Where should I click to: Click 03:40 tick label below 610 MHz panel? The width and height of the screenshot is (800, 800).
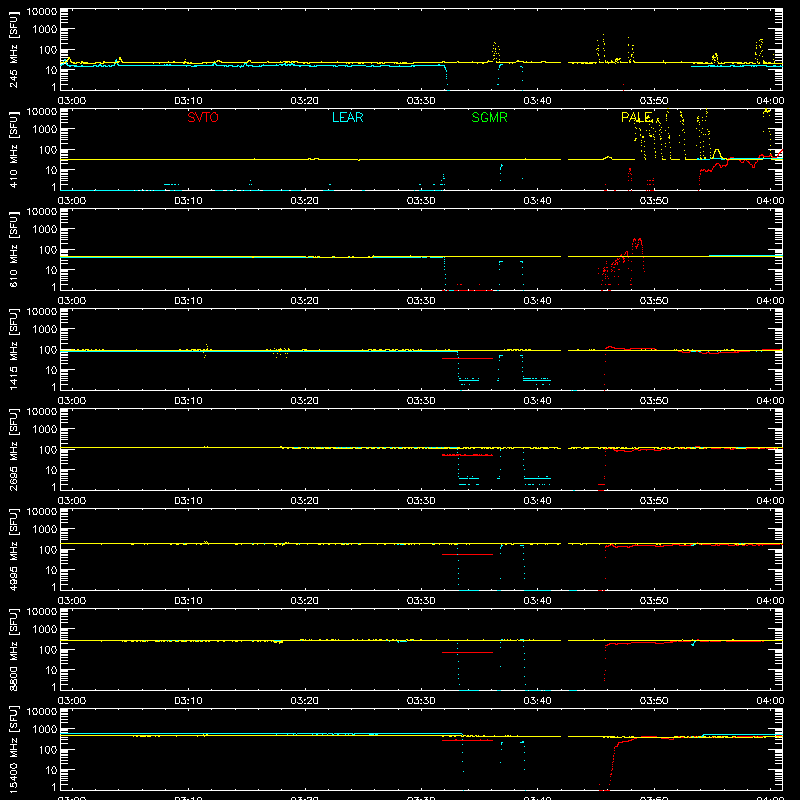click(537, 301)
